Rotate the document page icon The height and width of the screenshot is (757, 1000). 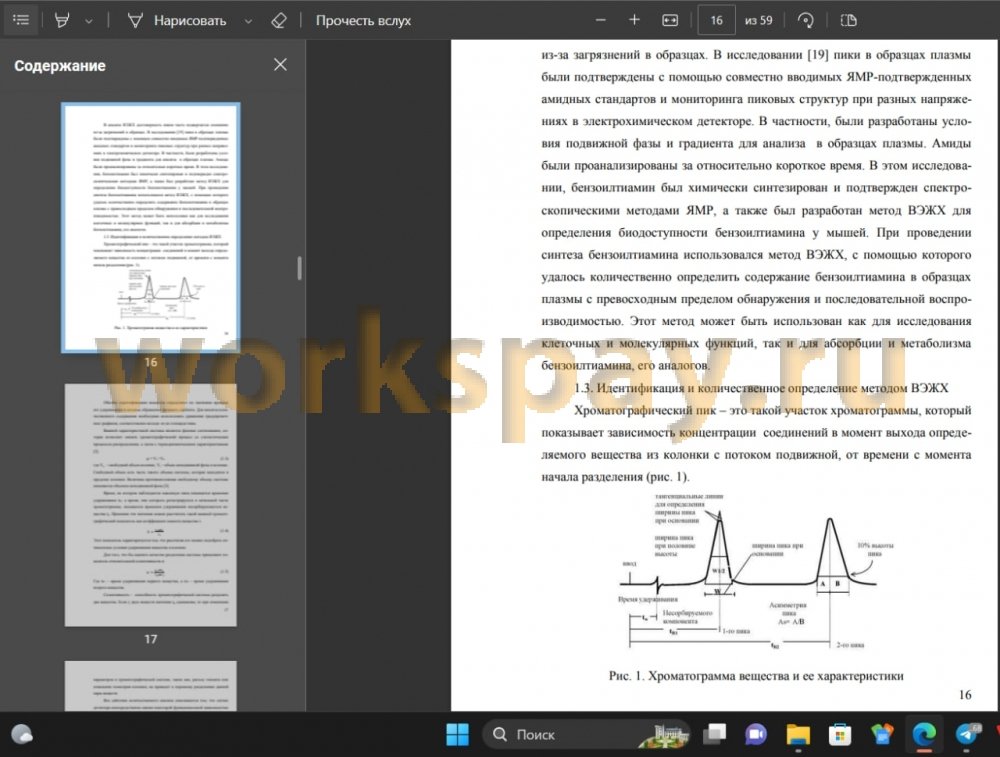pyautogui.click(x=805, y=20)
